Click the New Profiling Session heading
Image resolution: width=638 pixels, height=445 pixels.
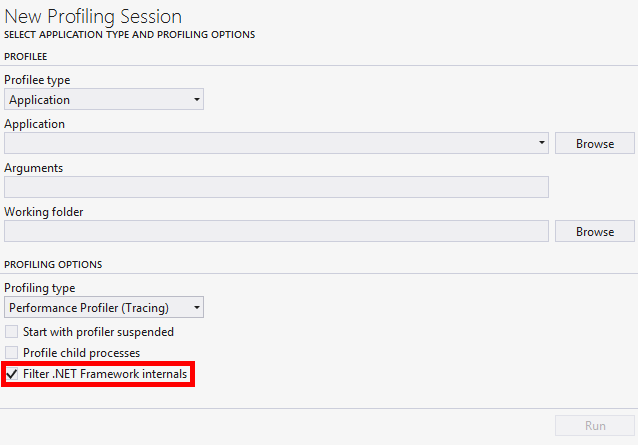pyautogui.click(x=107, y=16)
